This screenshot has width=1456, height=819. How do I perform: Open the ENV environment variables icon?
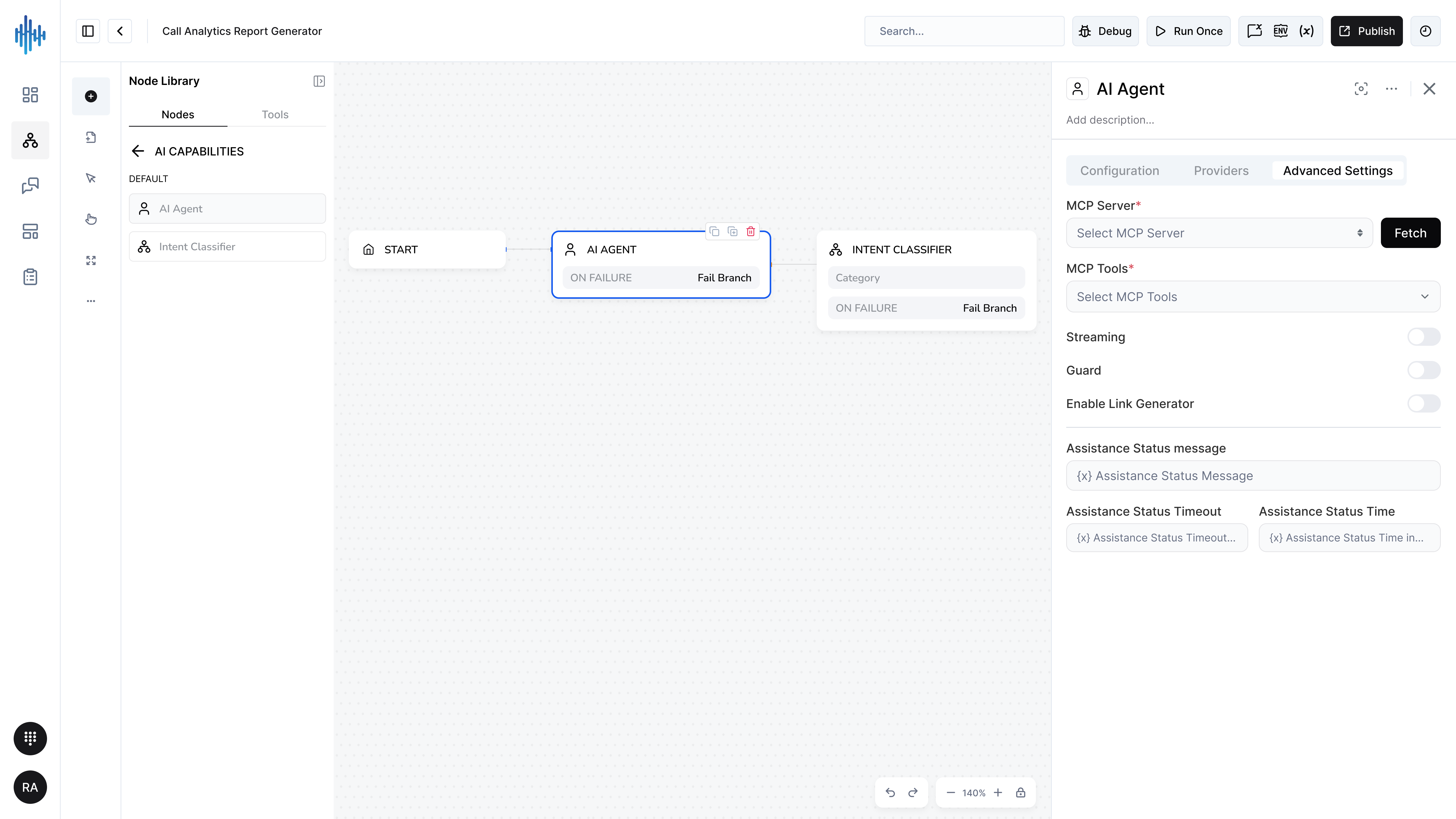(x=1281, y=31)
